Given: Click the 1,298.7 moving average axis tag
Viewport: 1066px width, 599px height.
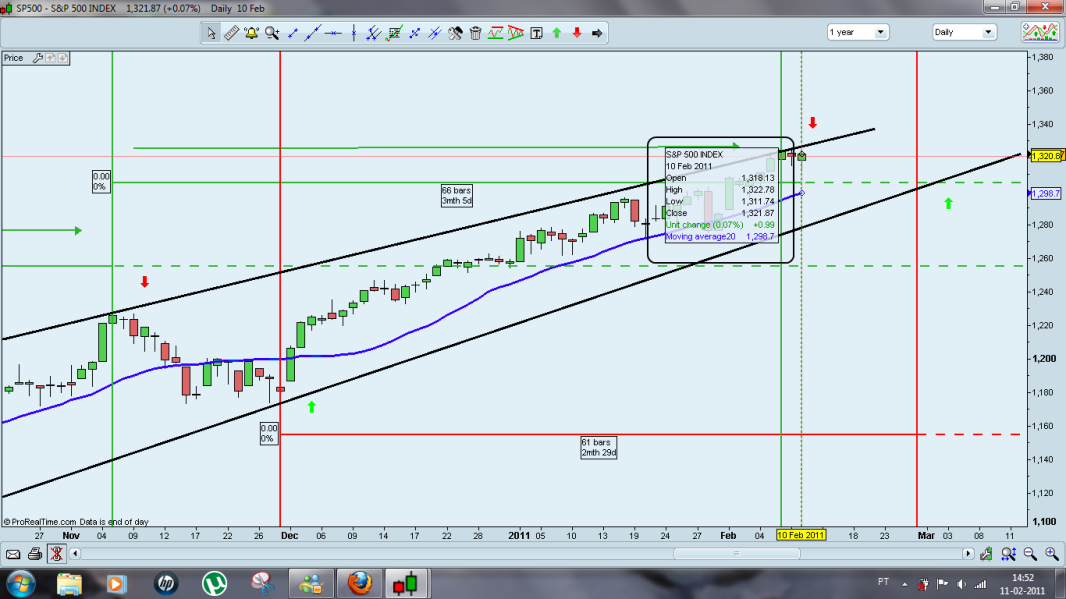Looking at the screenshot, I should 1046,194.
